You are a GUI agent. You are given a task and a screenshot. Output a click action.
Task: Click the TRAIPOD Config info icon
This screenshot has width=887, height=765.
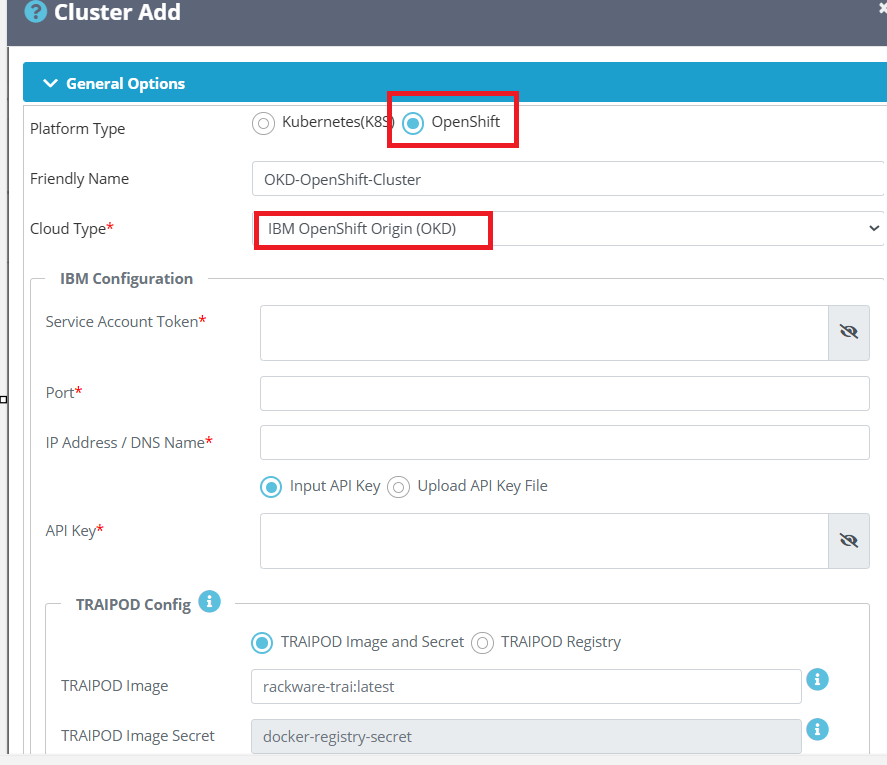click(209, 601)
